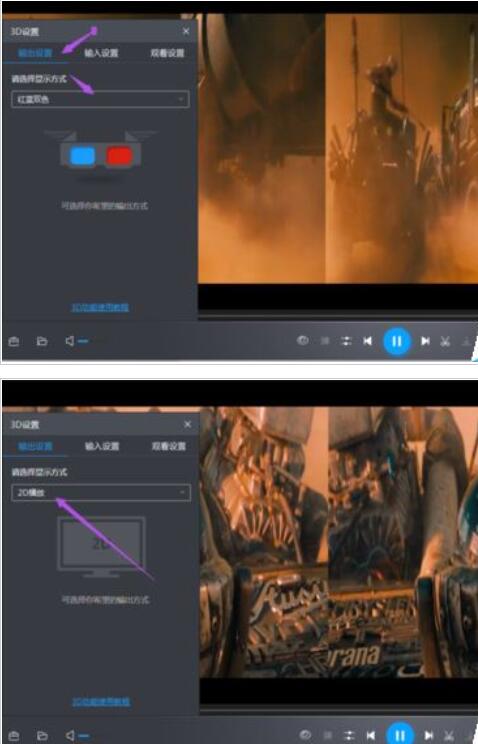
Task: Toggle the 3D eye icon in the 2D播放 player
Action: pos(305,735)
